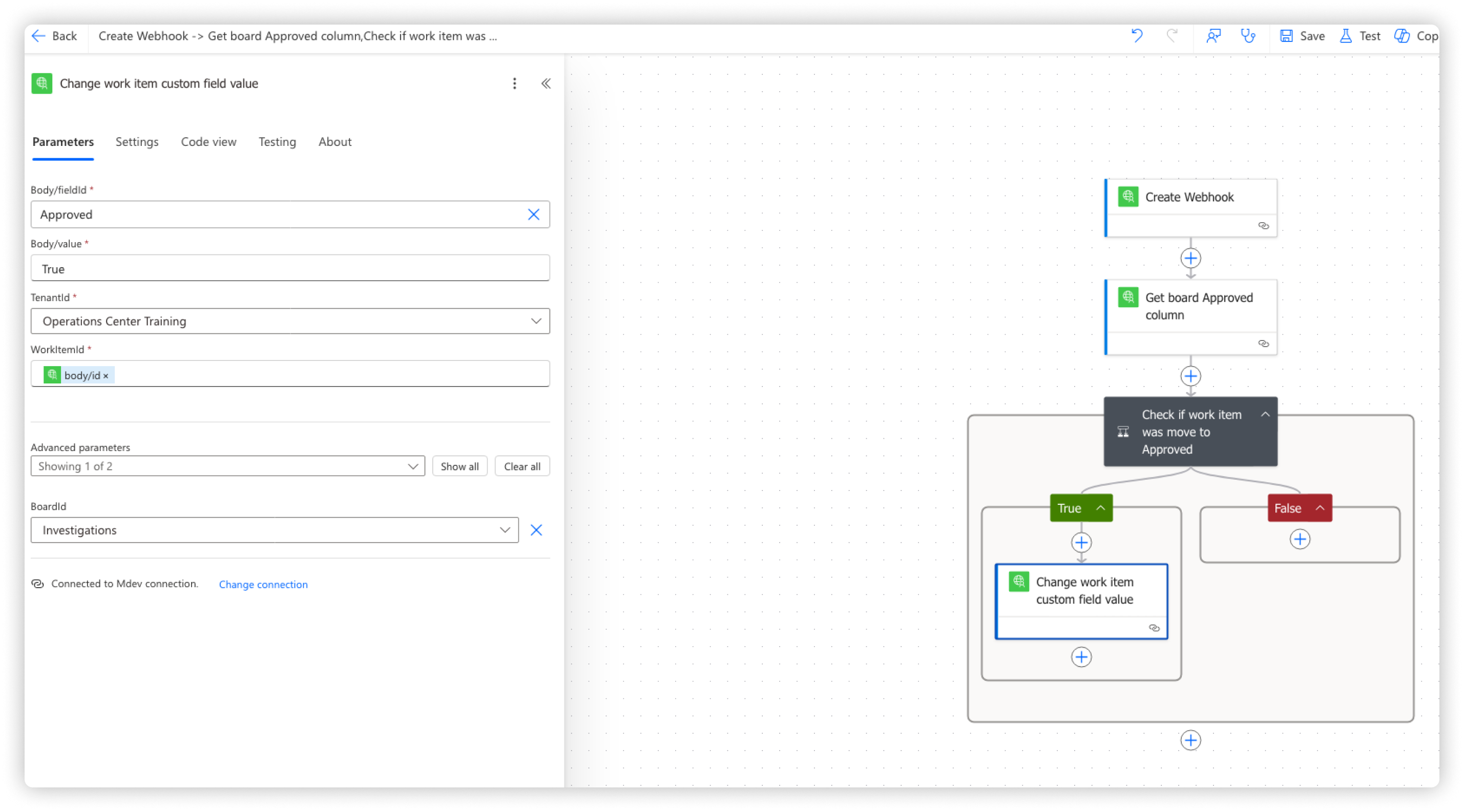Image resolution: width=1464 pixels, height=812 pixels.
Task: Insert step between Create Webhook and Get board
Action: tap(1190, 259)
